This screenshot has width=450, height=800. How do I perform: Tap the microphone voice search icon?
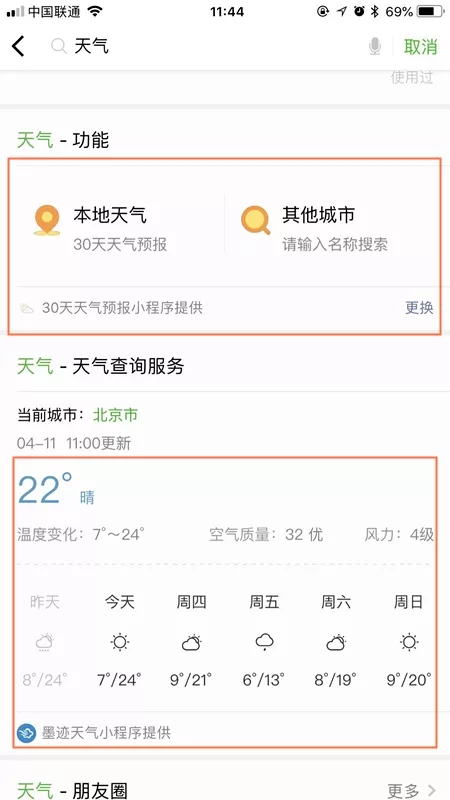pyautogui.click(x=374, y=46)
